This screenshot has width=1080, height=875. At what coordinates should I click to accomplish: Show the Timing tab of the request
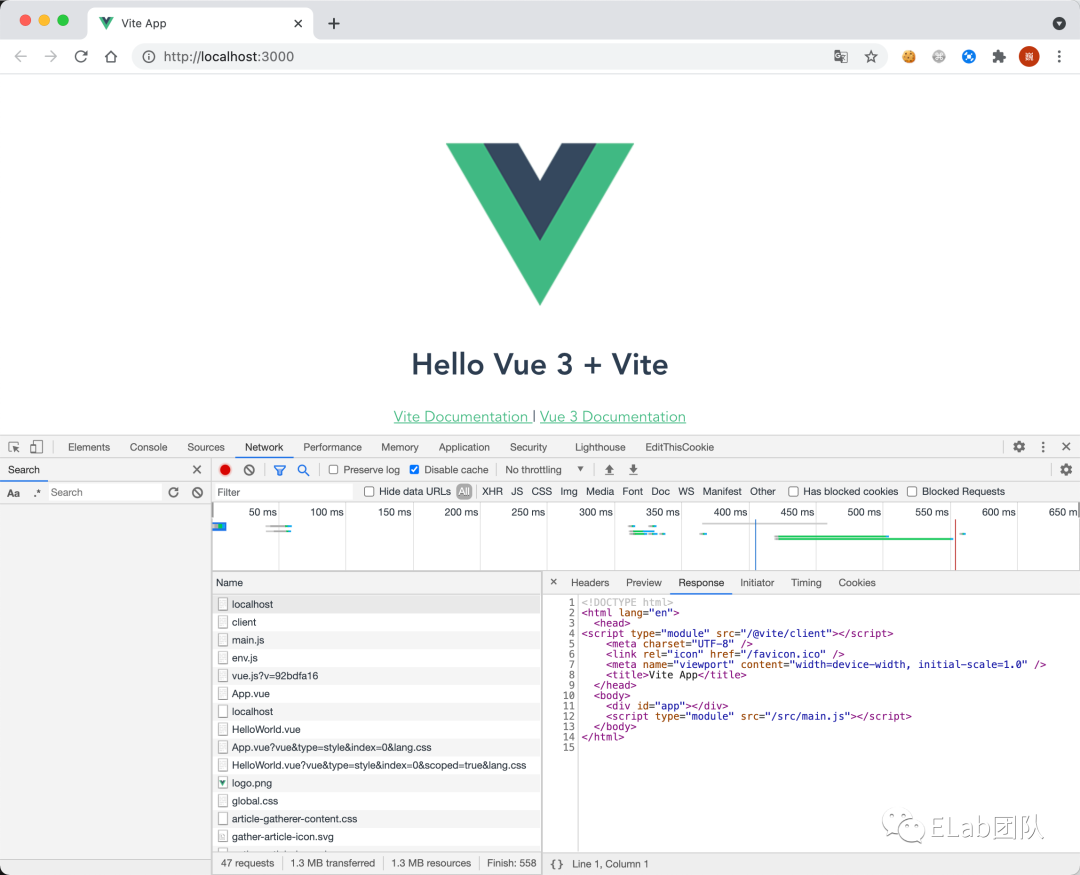coord(807,583)
